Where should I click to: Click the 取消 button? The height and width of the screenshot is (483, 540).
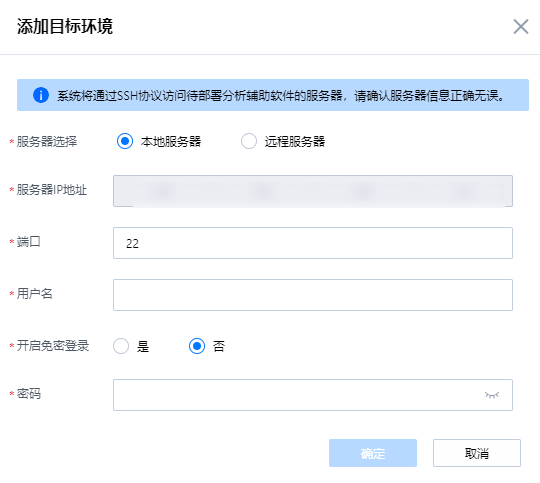pos(477,453)
